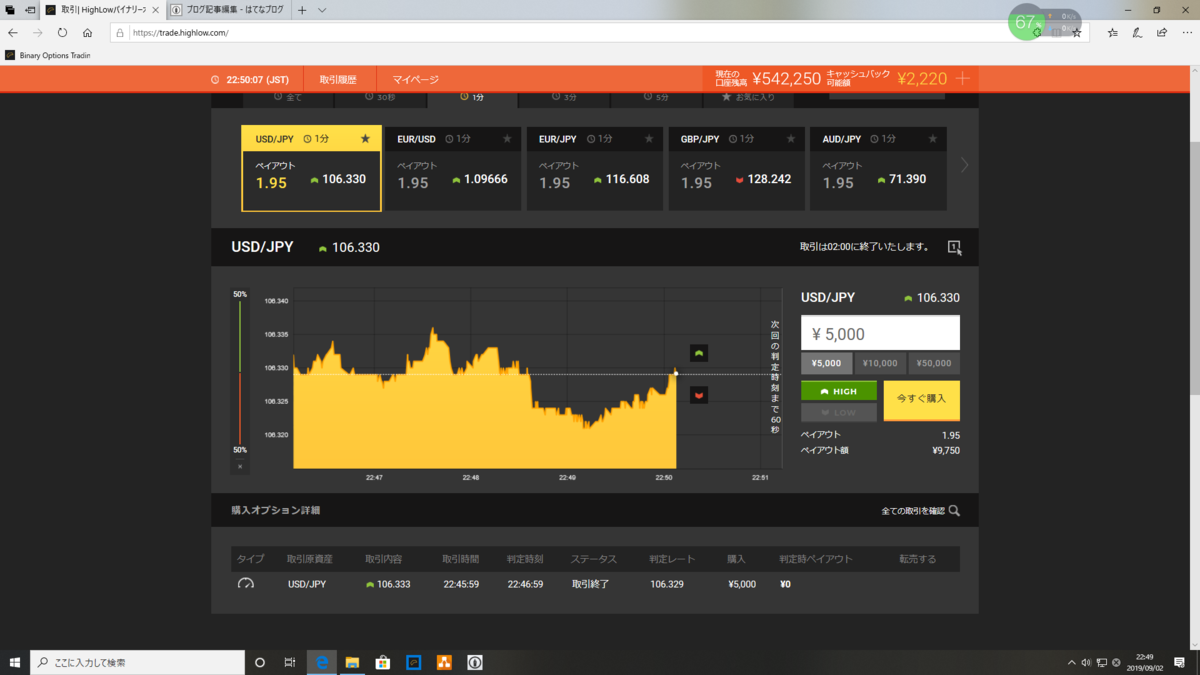Click the gauge icon in trade row
Image resolution: width=1200 pixels, height=675 pixels.
(x=246, y=584)
